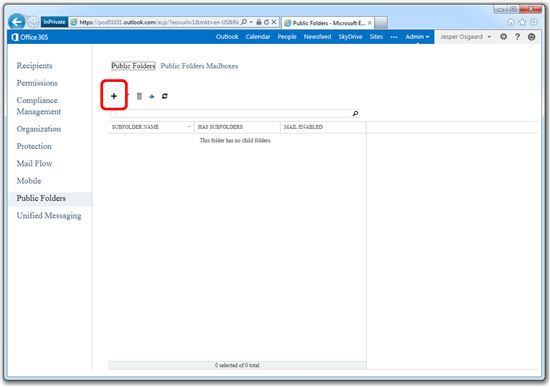
Task: Open the Outlook link in the top bar
Action: (x=227, y=36)
